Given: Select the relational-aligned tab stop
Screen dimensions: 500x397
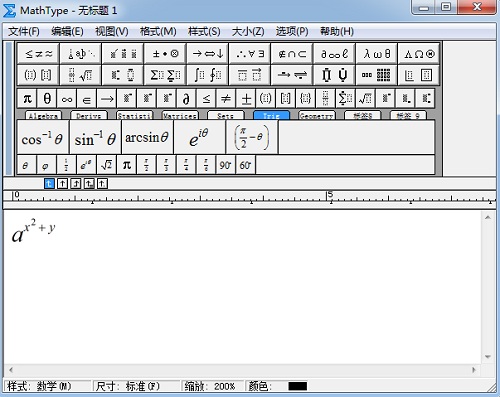Looking at the screenshot, I should [x=89, y=183].
